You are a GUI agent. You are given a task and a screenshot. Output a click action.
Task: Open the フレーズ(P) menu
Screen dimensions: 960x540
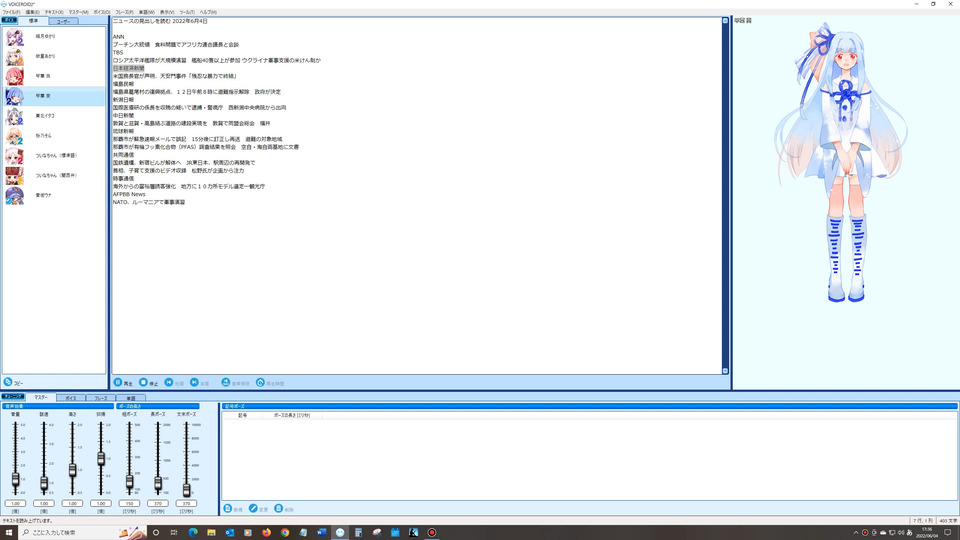pyautogui.click(x=124, y=12)
